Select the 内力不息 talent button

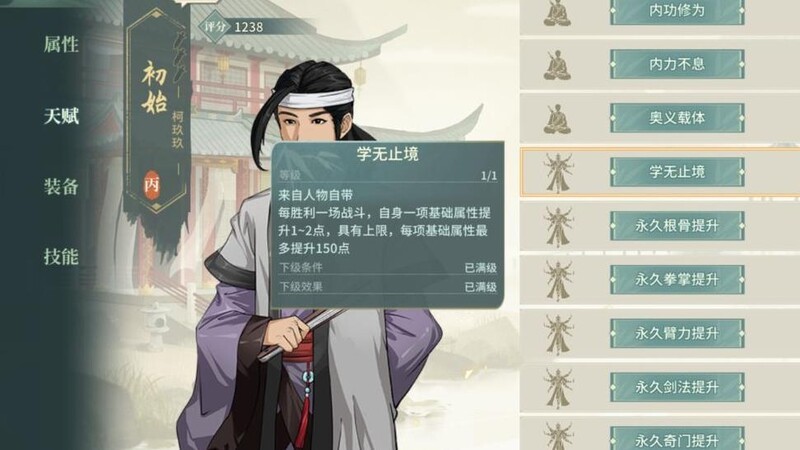click(x=677, y=64)
